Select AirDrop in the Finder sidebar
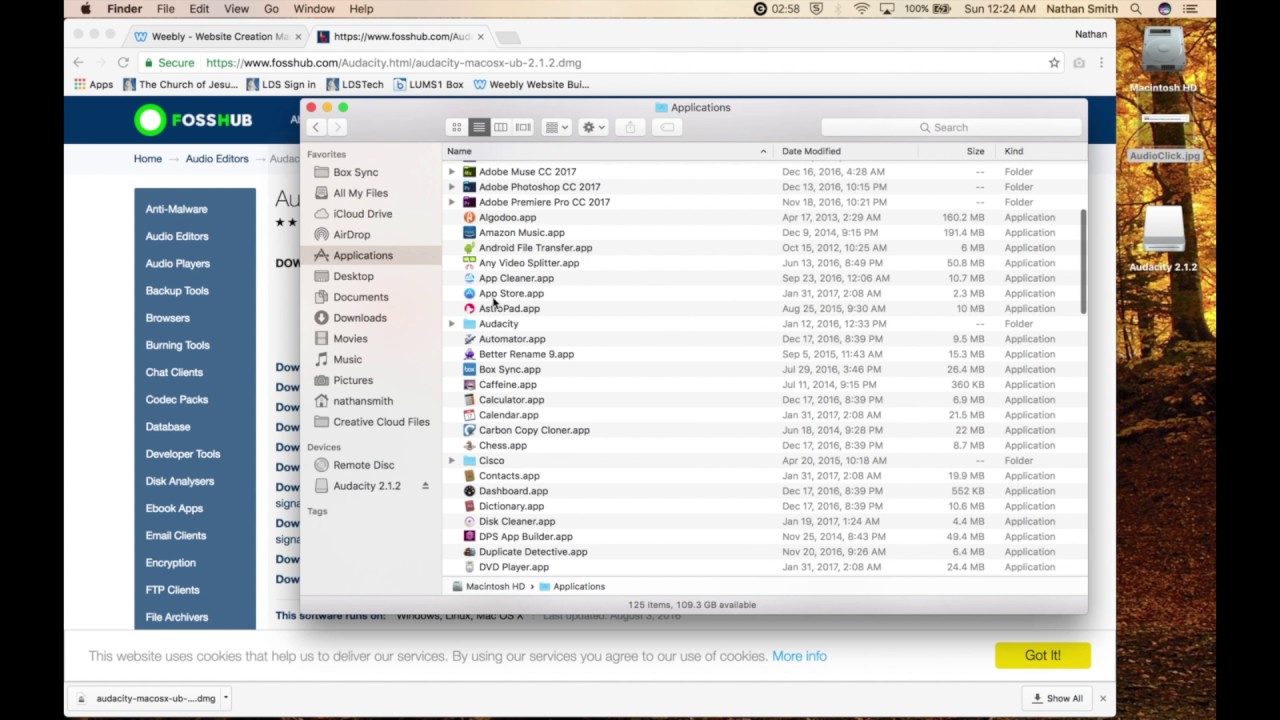The image size is (1280, 720). coord(351,234)
